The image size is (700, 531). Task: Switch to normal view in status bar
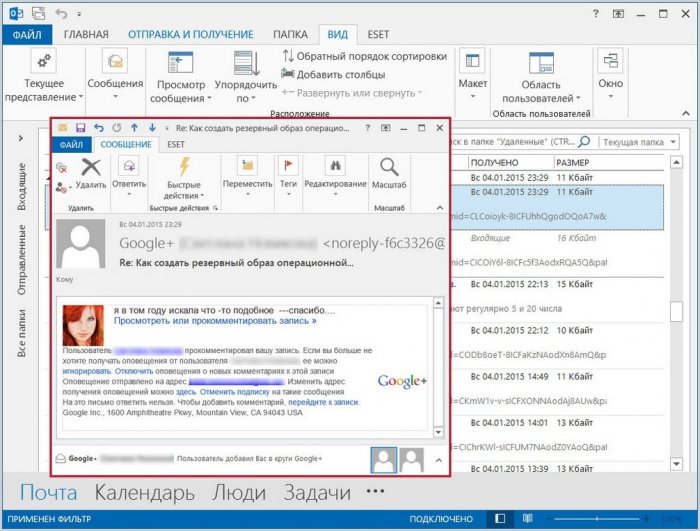click(500, 518)
